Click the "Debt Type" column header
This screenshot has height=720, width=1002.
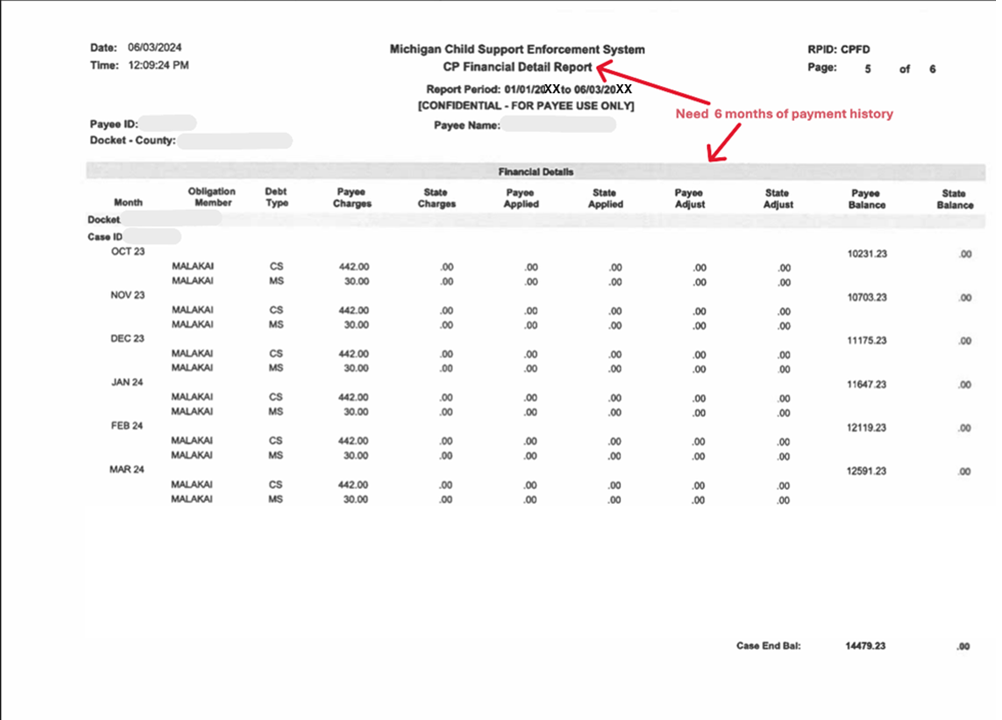pyautogui.click(x=276, y=197)
